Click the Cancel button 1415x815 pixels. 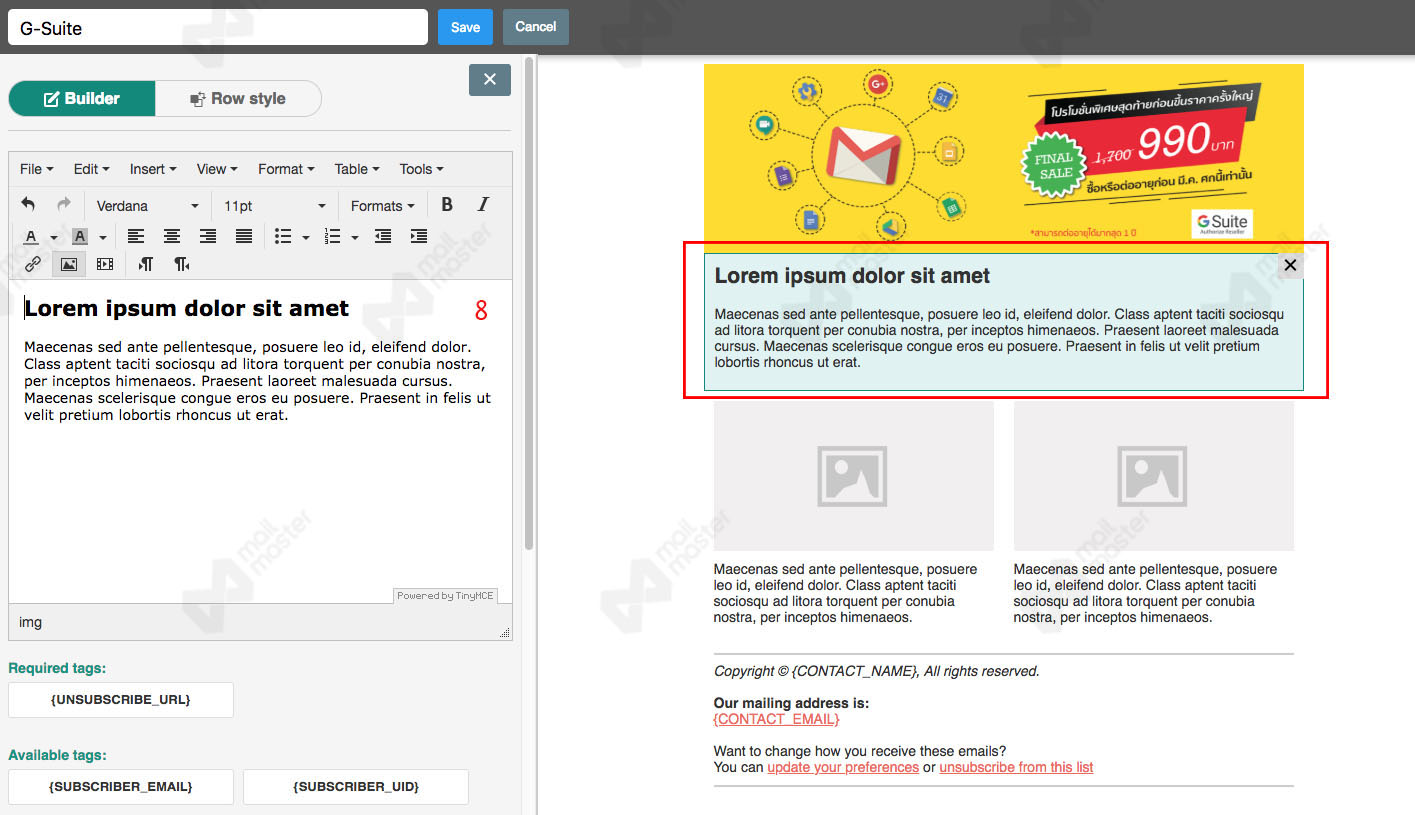pos(536,27)
